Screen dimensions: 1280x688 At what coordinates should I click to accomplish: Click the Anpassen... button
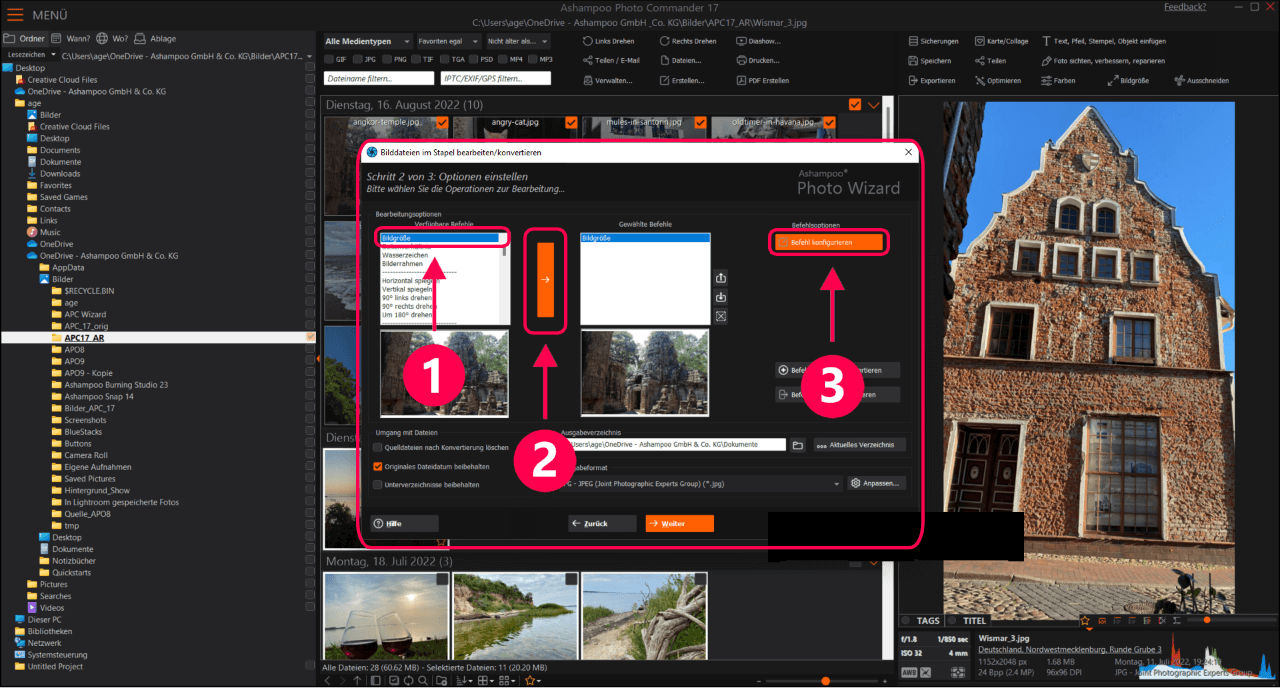click(877, 483)
